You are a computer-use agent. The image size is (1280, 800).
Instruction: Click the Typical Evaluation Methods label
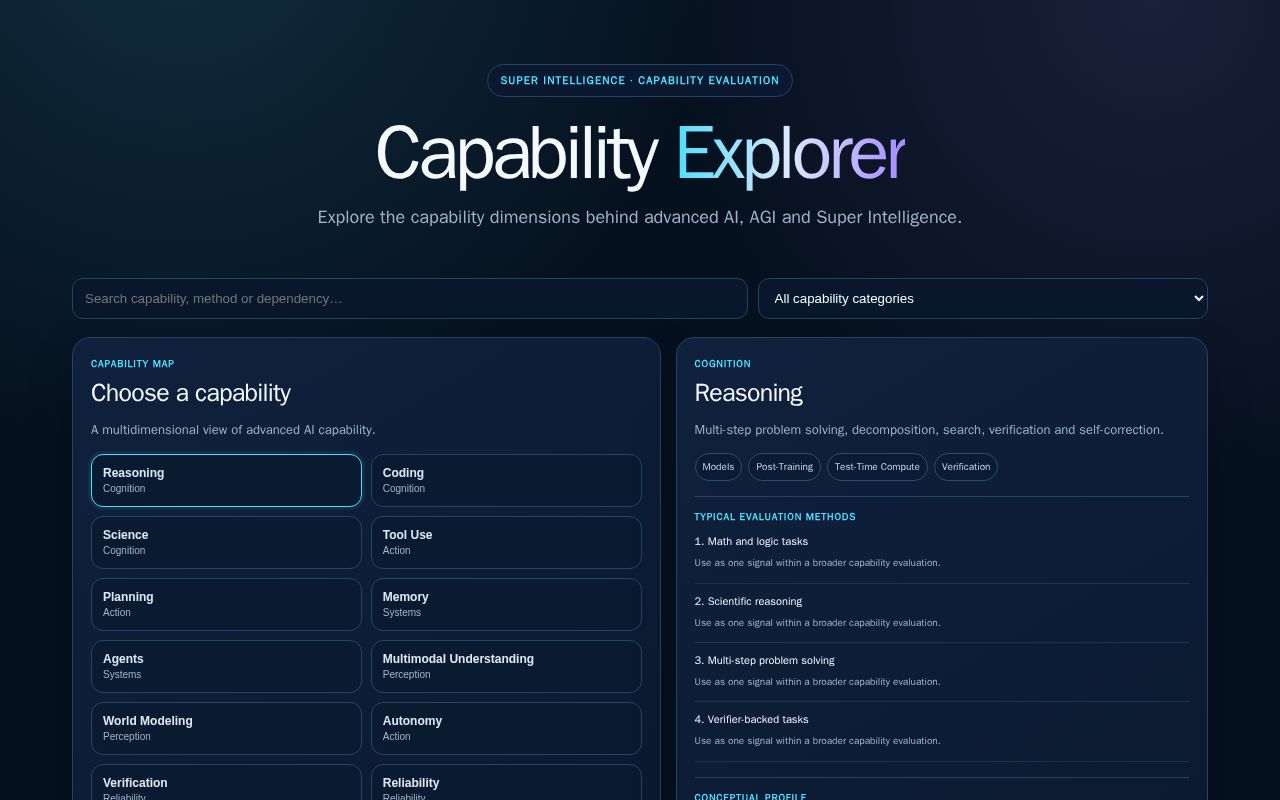click(775, 517)
